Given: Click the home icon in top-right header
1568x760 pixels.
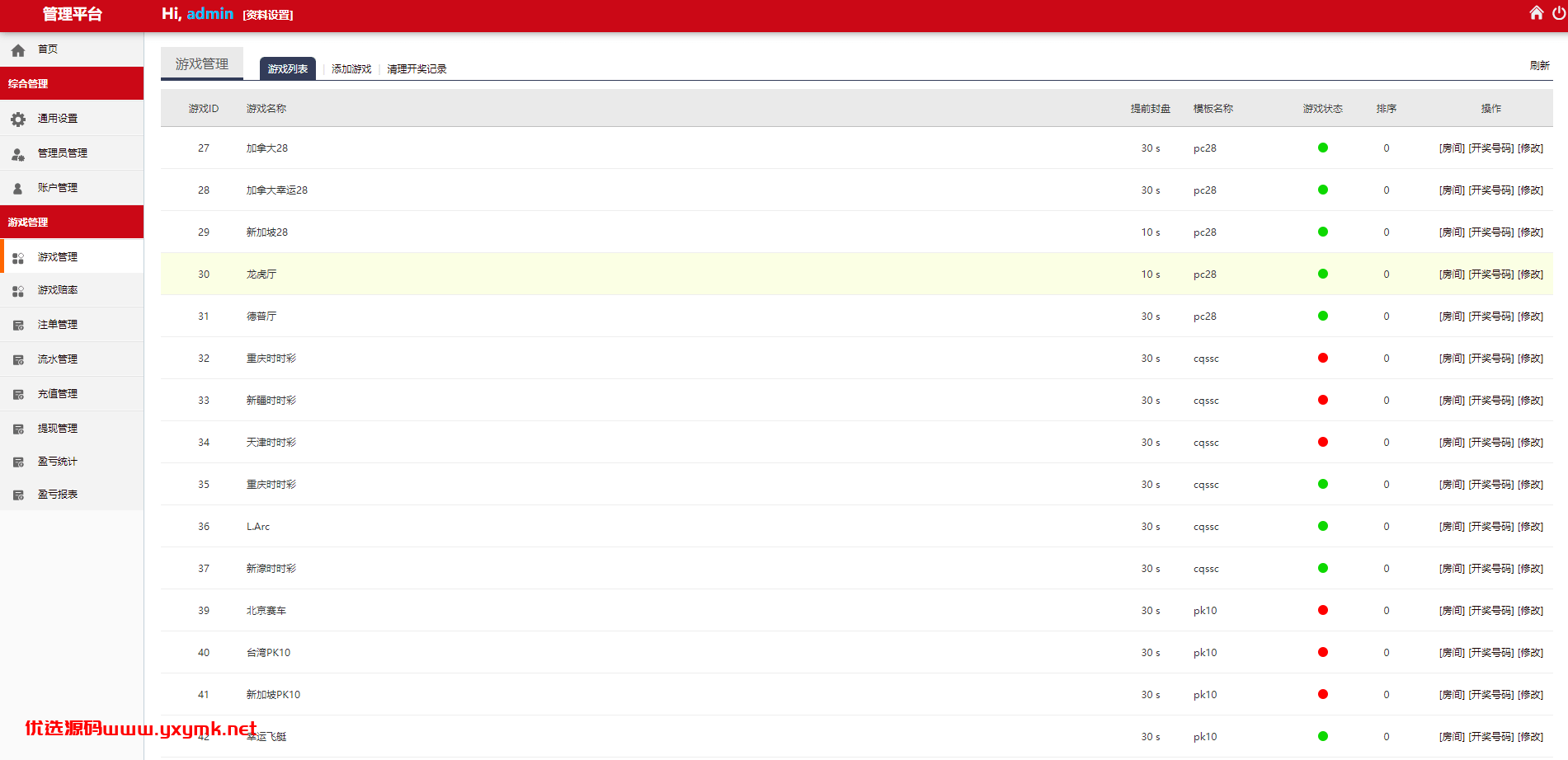Looking at the screenshot, I should pyautogui.click(x=1537, y=12).
